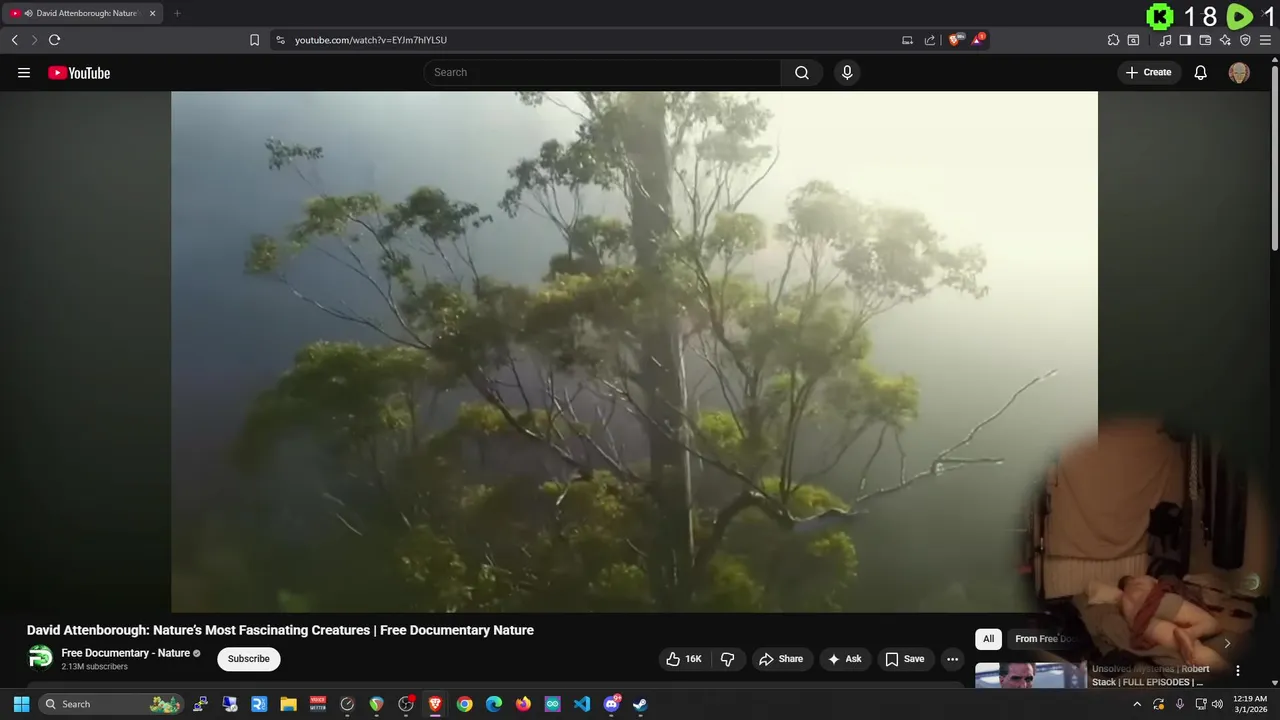The image size is (1280, 720).
Task: Share this page from address bar
Action: click(930, 40)
